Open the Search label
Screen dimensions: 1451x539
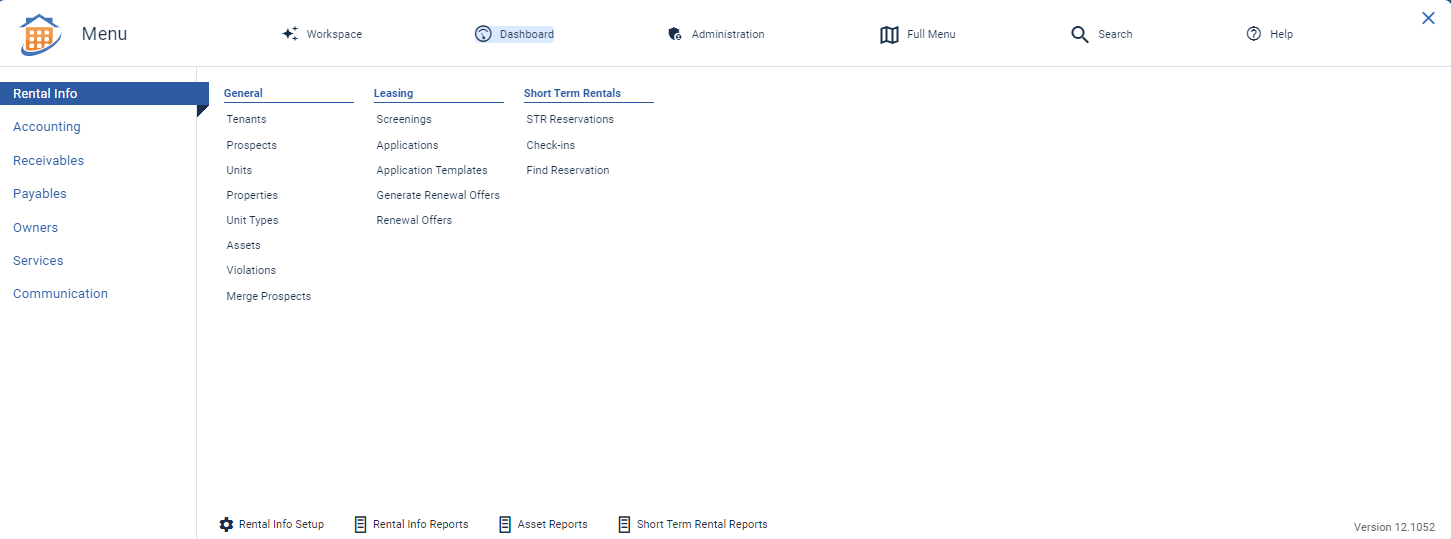point(1115,34)
